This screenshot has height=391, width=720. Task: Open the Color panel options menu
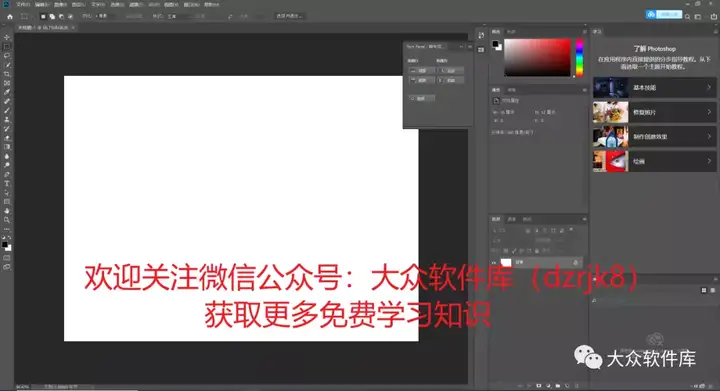point(585,32)
